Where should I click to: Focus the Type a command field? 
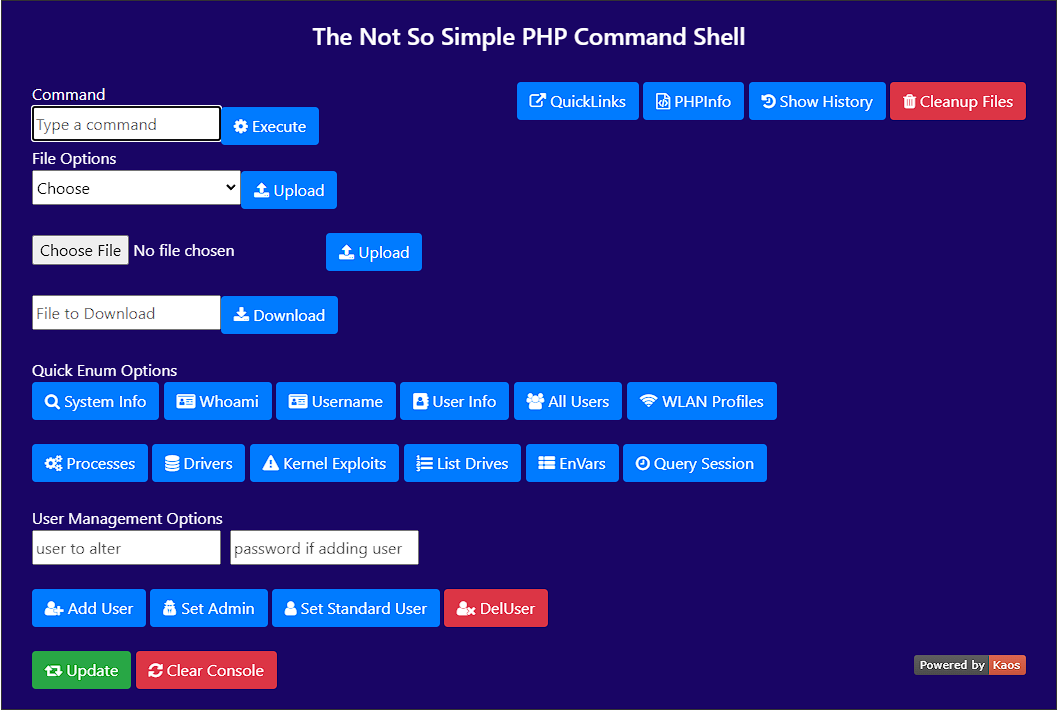point(126,125)
